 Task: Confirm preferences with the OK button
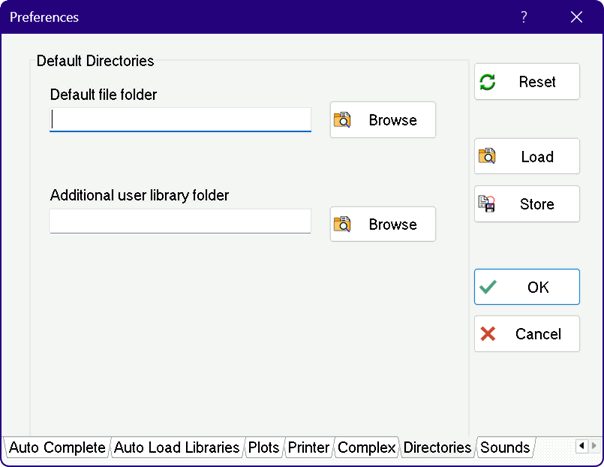click(x=526, y=287)
